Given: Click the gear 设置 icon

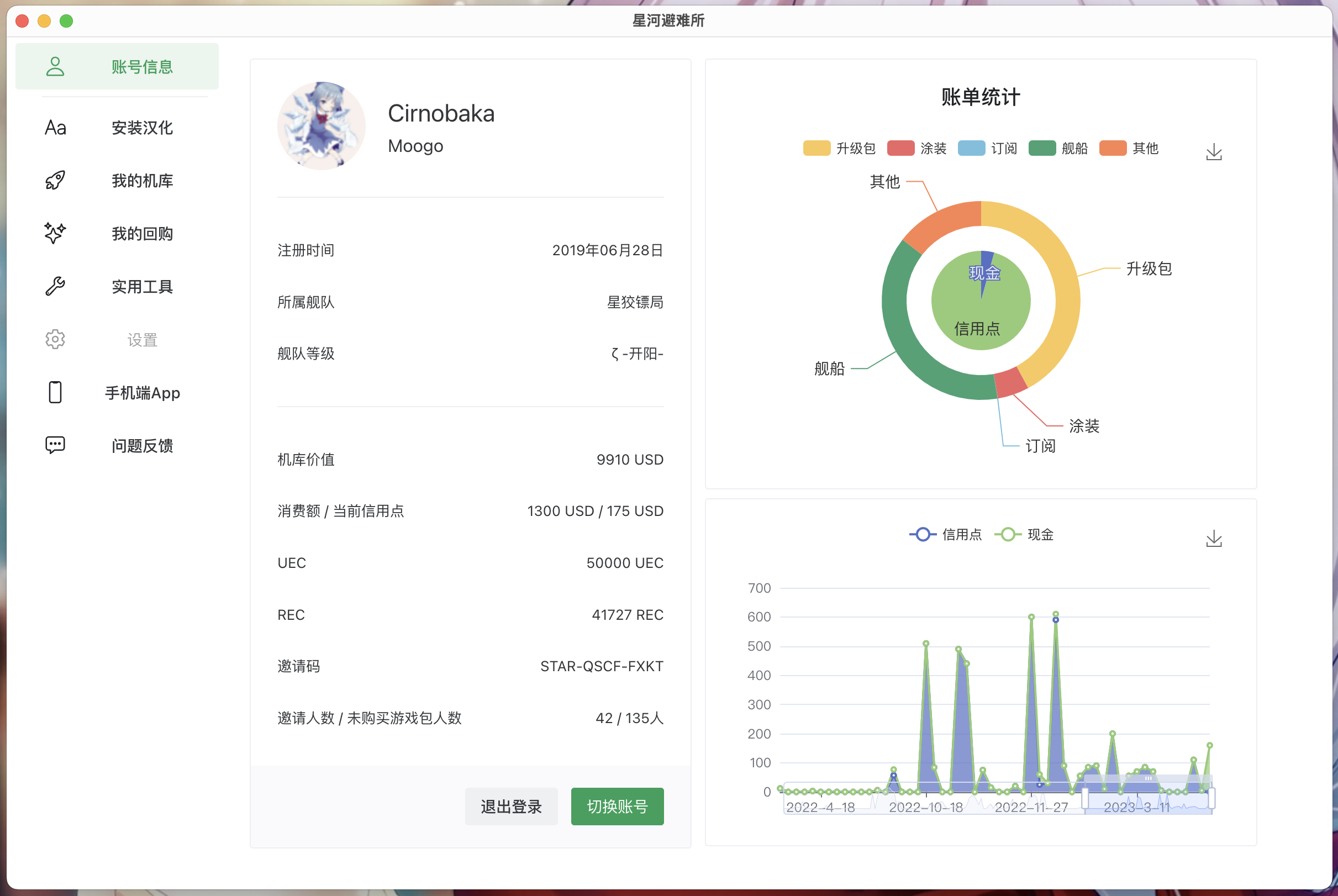Looking at the screenshot, I should pos(55,339).
